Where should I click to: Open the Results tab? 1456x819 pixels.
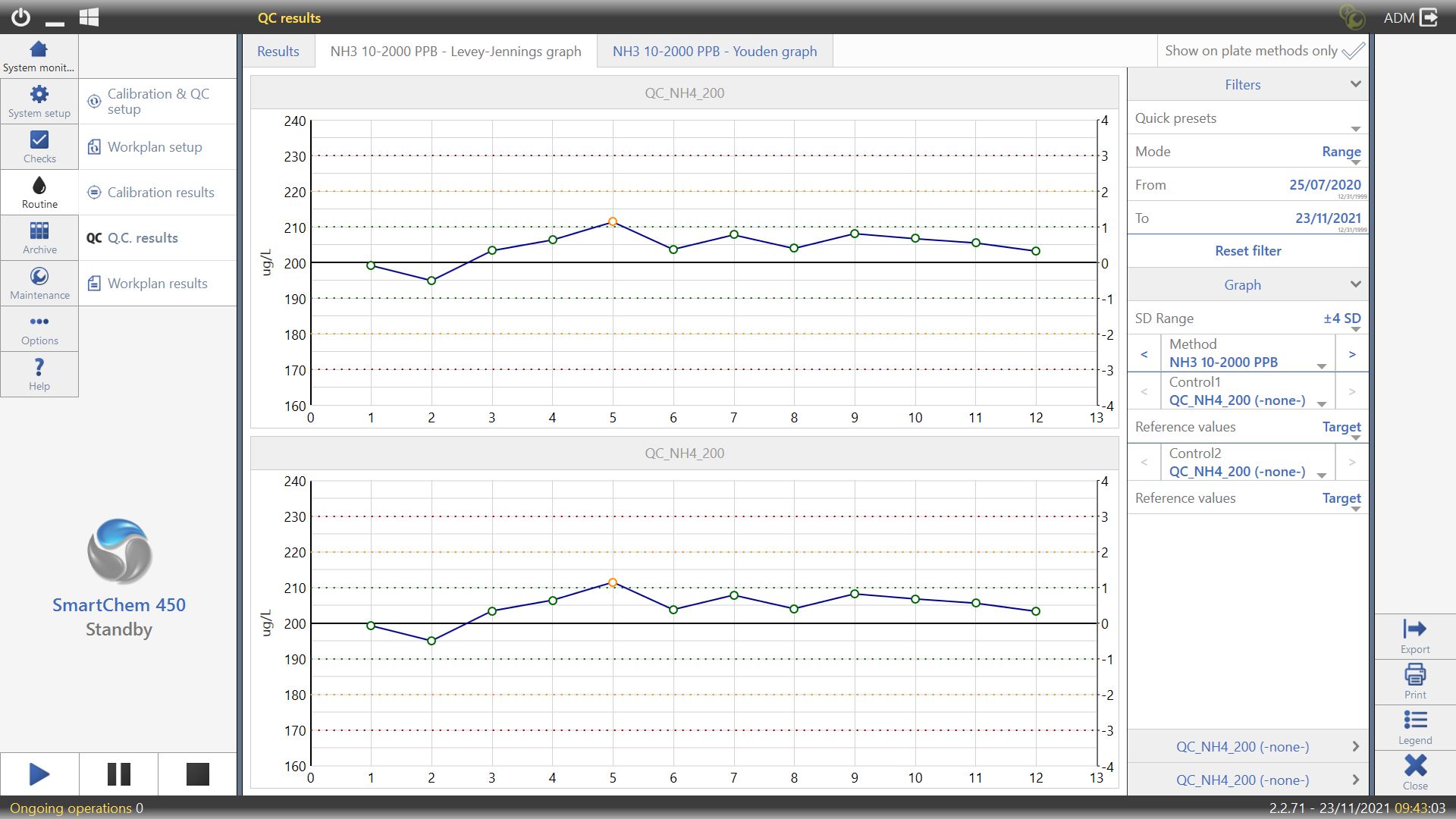(278, 52)
